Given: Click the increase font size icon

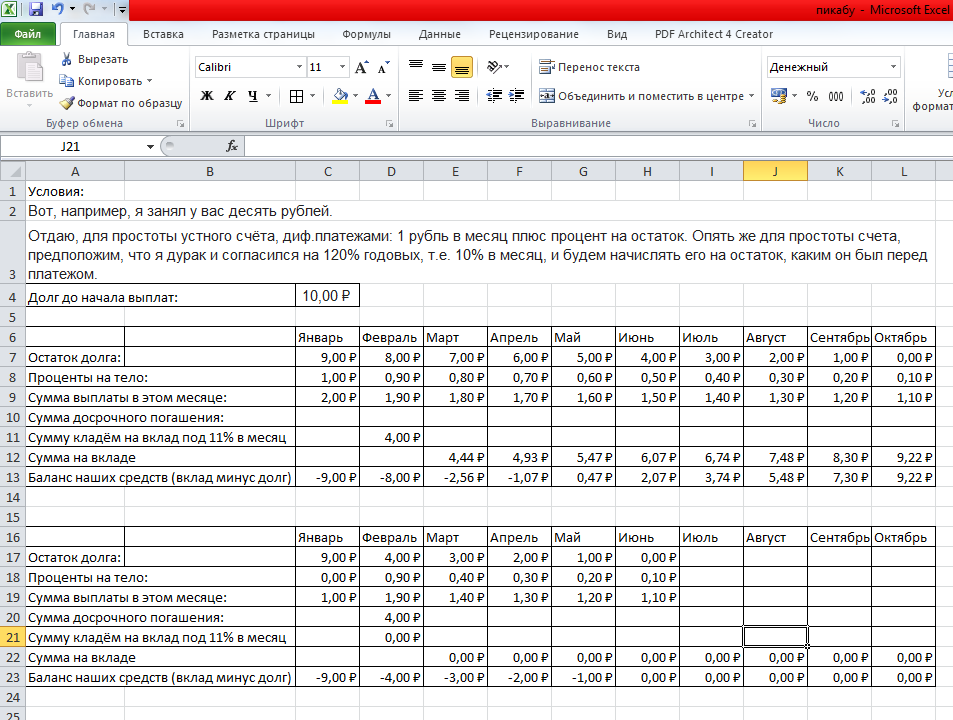Looking at the screenshot, I should pyautogui.click(x=362, y=68).
